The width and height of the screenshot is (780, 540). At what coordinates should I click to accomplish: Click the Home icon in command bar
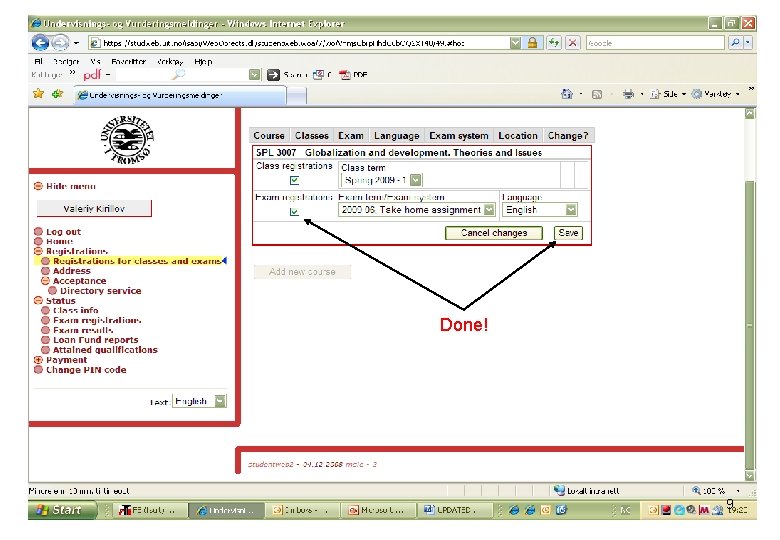[567, 93]
